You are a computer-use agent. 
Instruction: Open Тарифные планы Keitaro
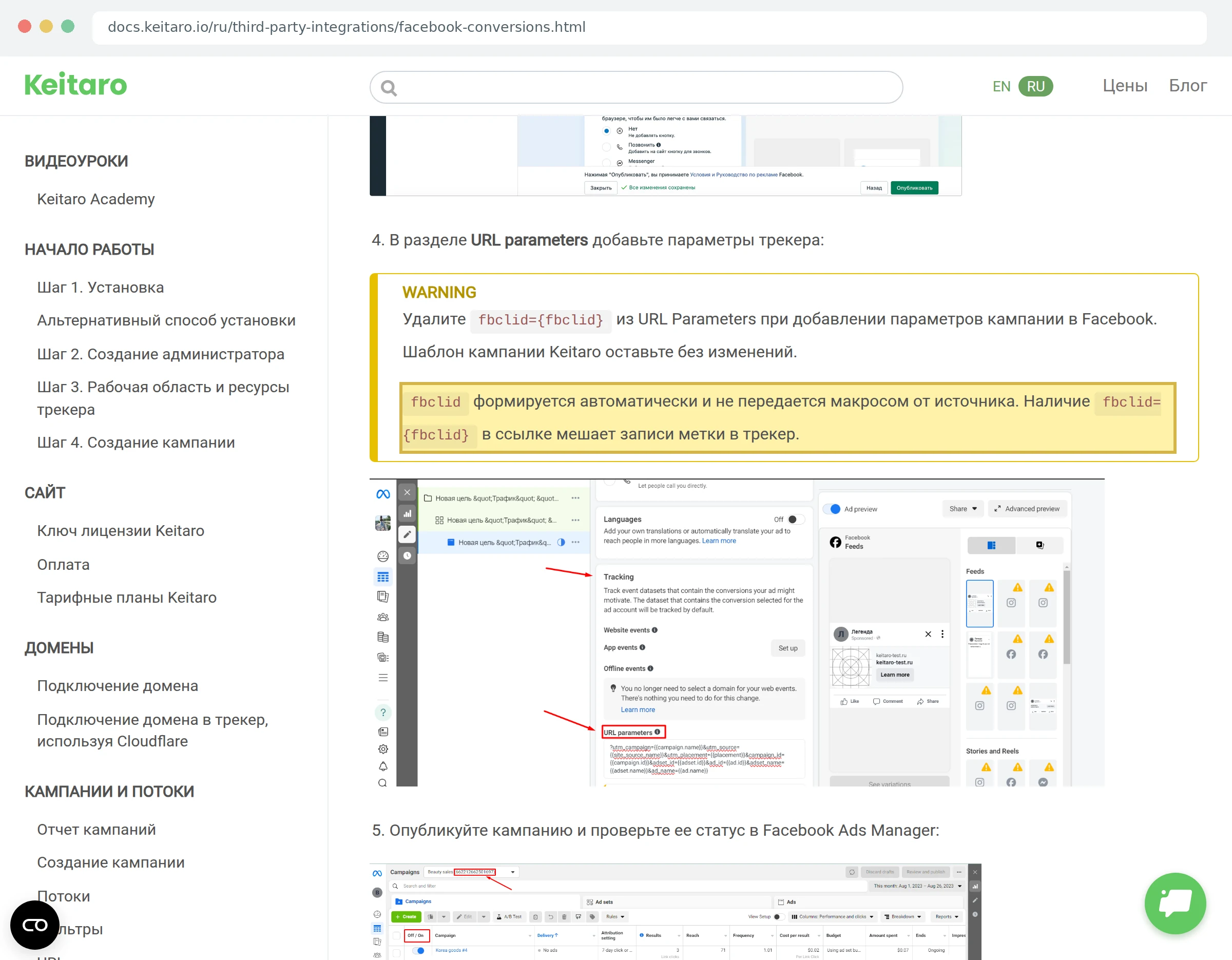point(127,598)
